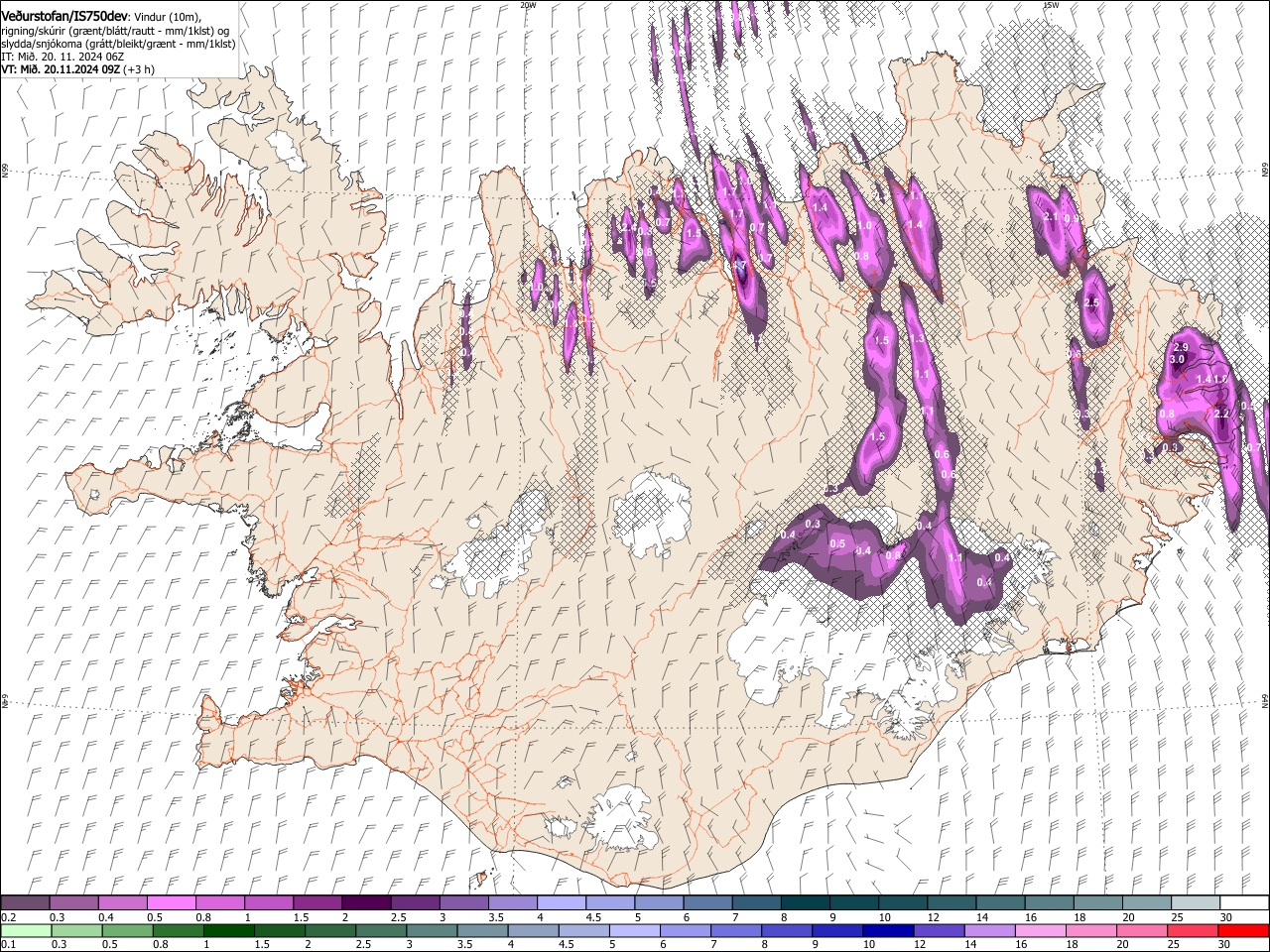Pick the 0.5 green swatch in lower legend
Screen dimensions: 1270x952
click(127, 929)
